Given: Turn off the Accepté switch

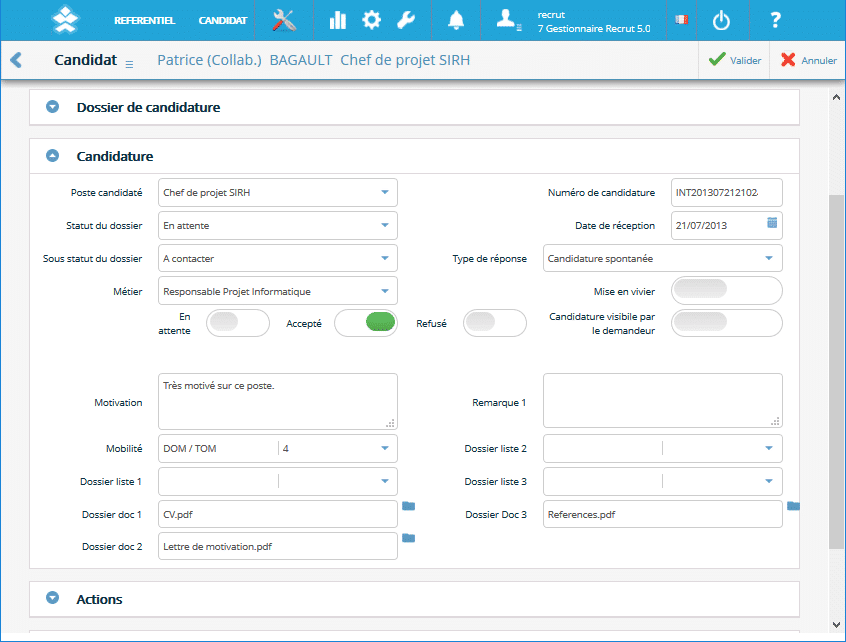Looking at the screenshot, I should coord(366,323).
